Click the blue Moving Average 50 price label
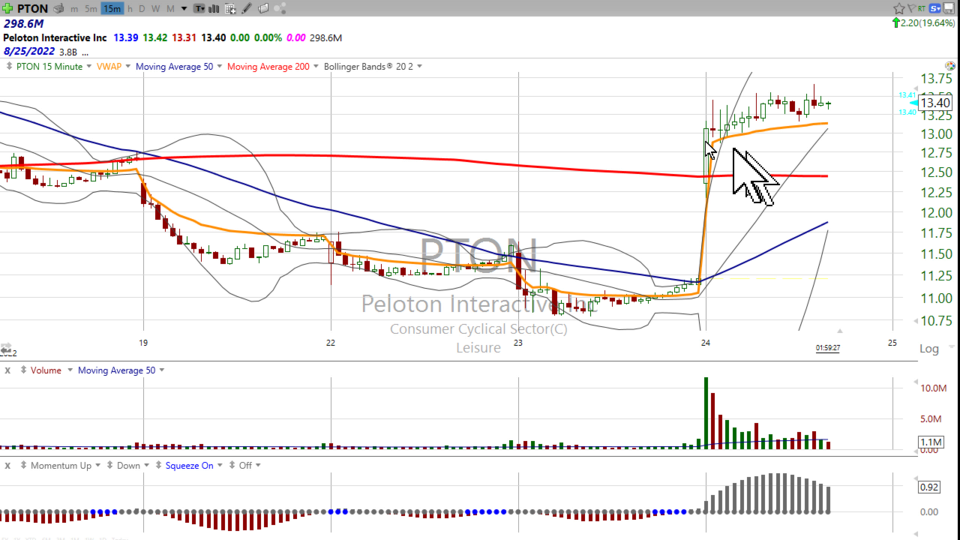The image size is (960, 540). point(174,66)
